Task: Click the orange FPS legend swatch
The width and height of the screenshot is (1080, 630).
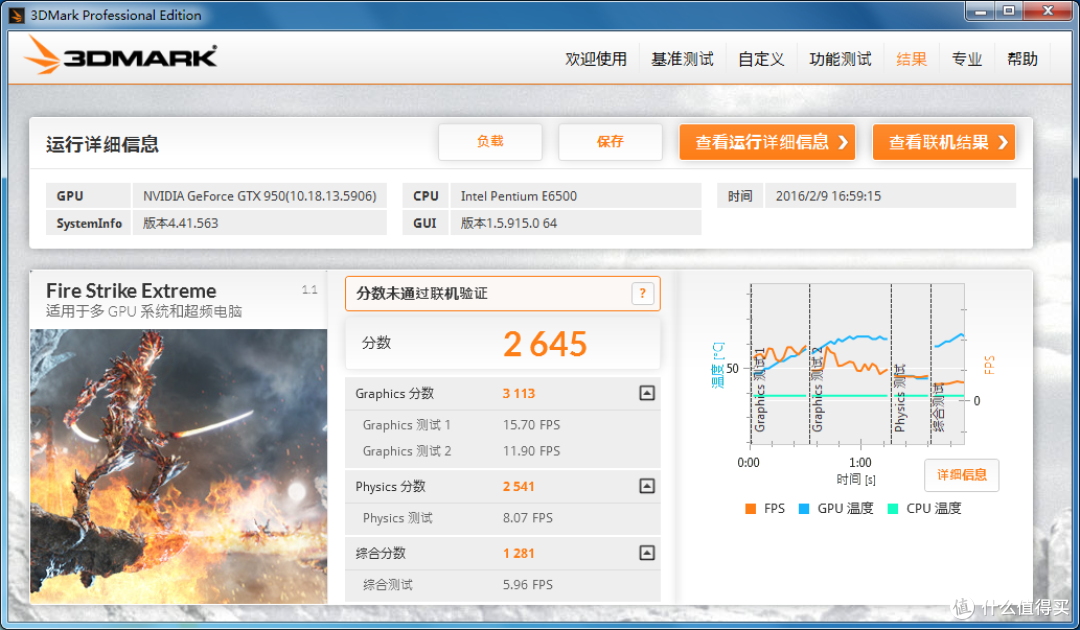Action: pyautogui.click(x=750, y=509)
